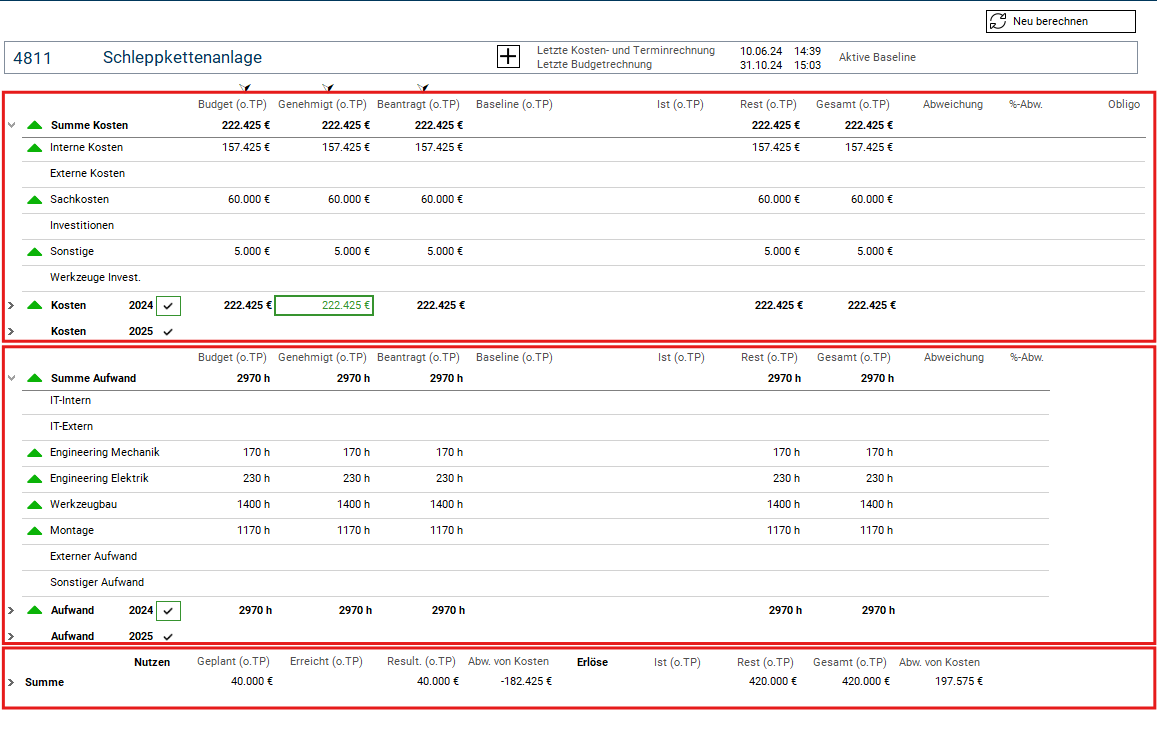Click the Neu berechnen recalculate icon

click(x=998, y=21)
